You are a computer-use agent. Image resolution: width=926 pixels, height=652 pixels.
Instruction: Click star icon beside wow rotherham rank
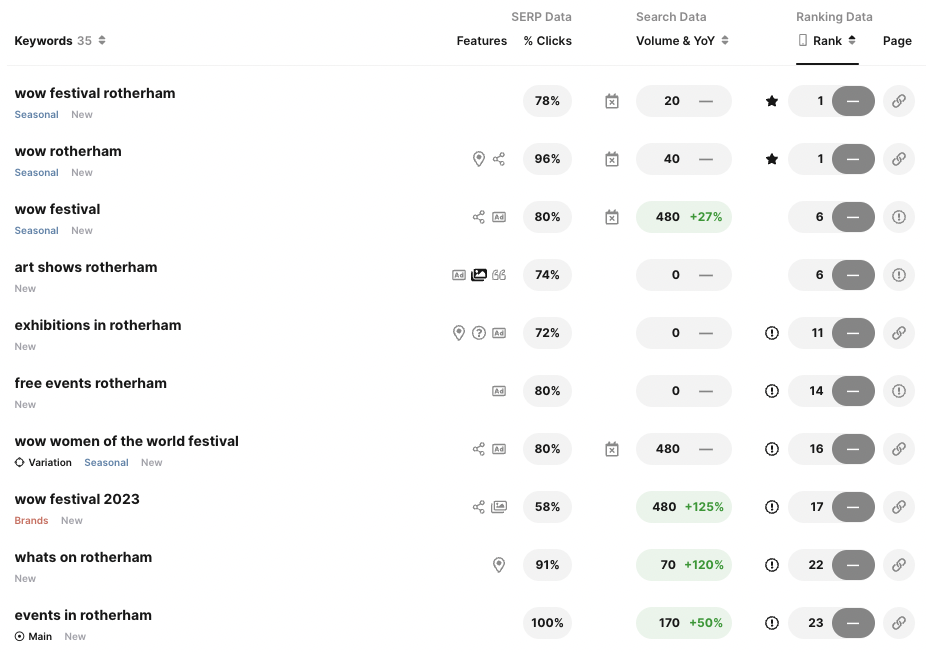[x=772, y=159]
